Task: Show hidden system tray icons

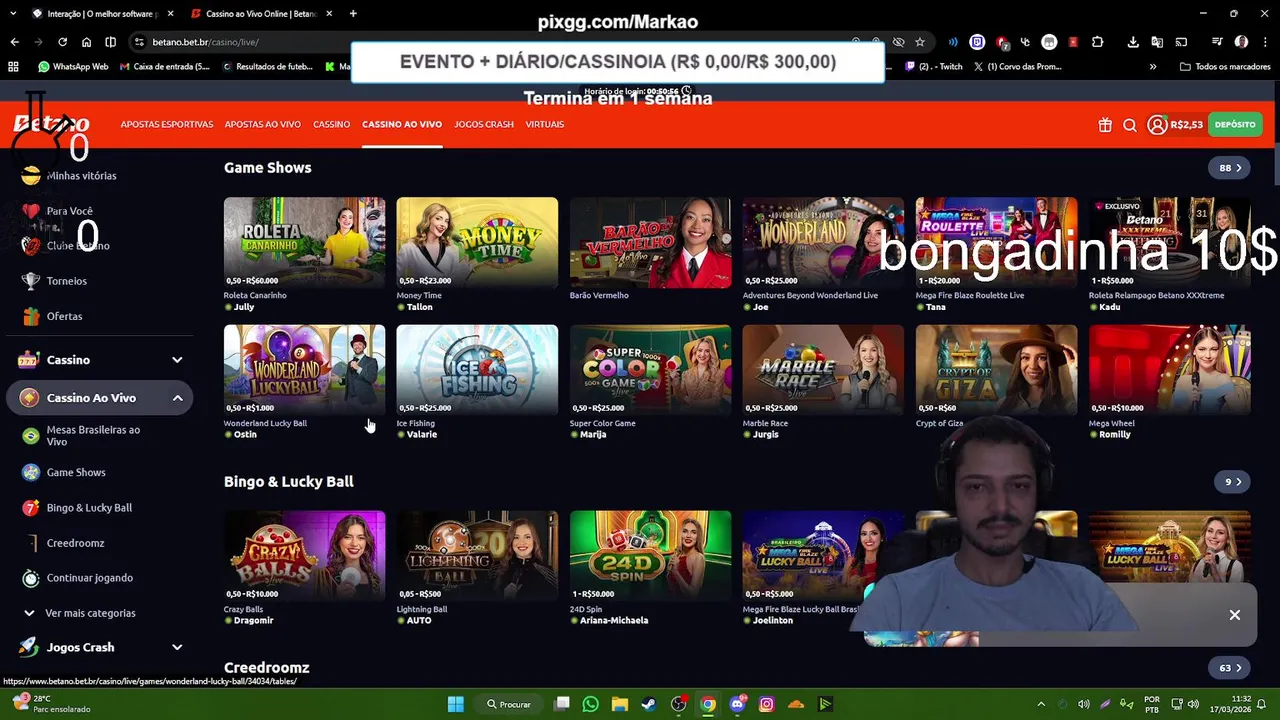Action: [1041, 704]
